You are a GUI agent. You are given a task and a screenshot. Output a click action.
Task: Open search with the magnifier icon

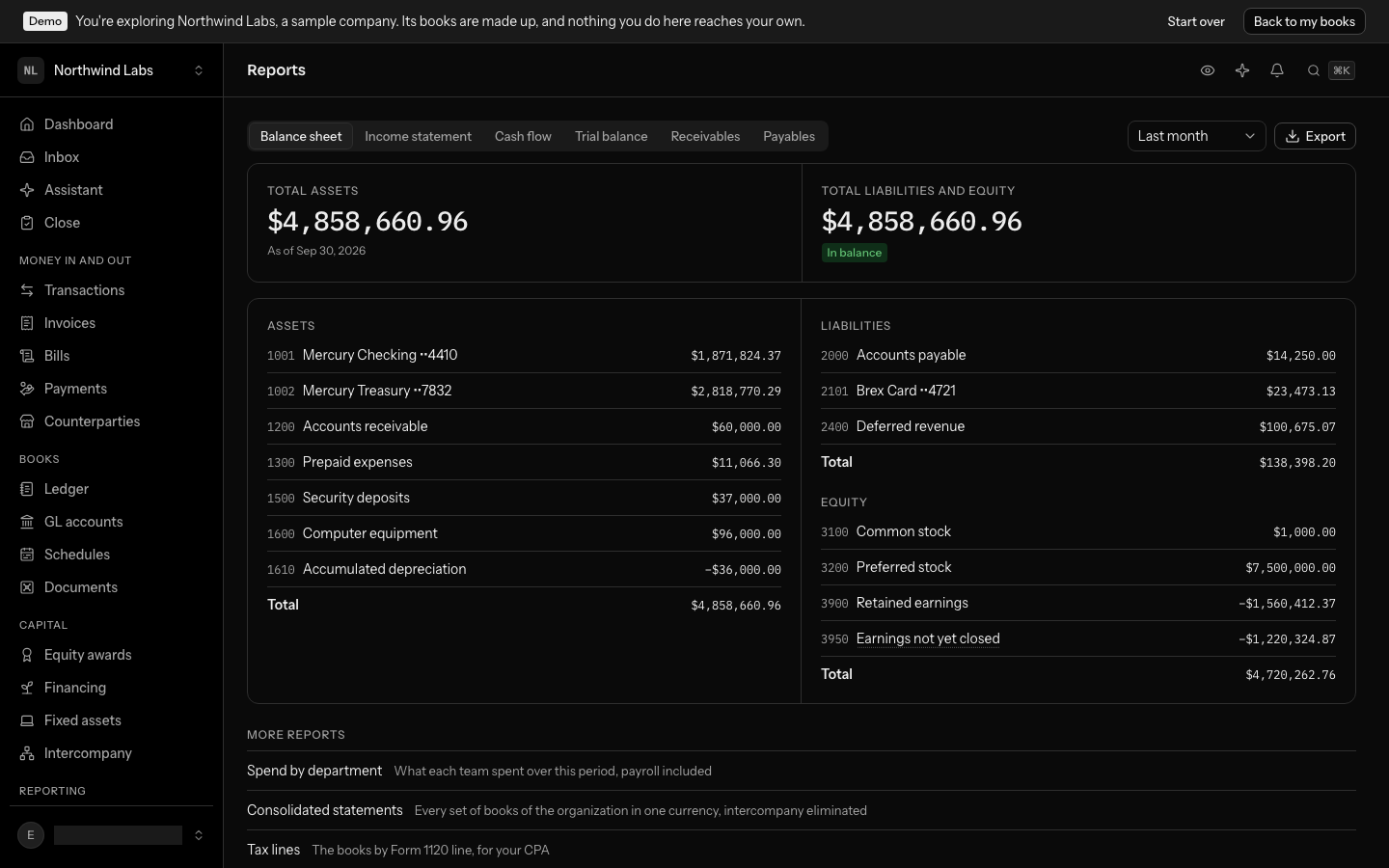pos(1314,70)
